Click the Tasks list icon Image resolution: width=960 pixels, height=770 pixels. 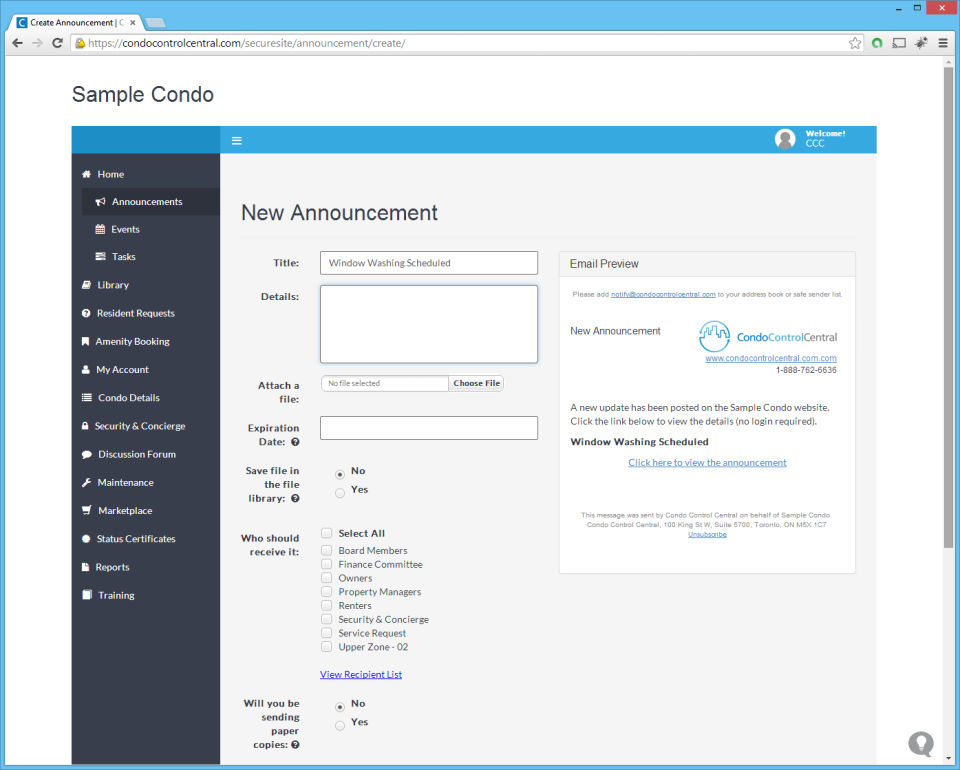pos(100,256)
